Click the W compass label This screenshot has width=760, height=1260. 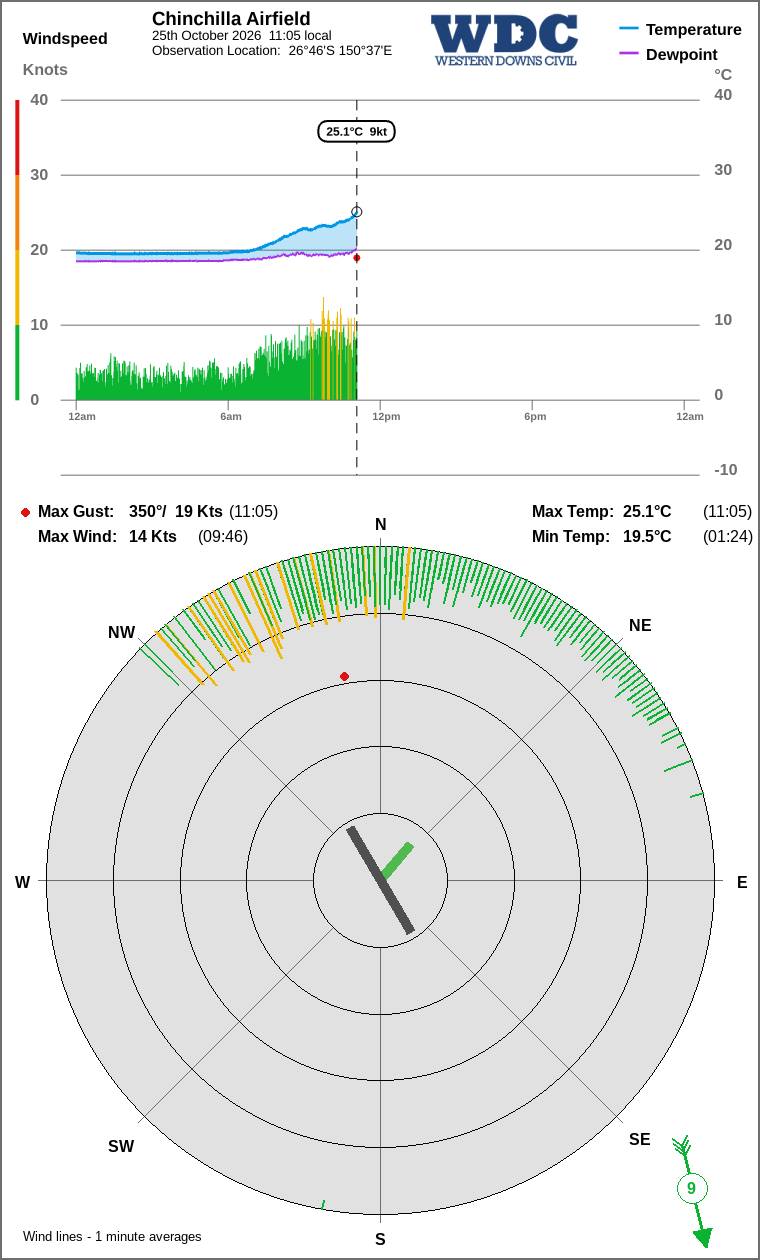coord(22,882)
